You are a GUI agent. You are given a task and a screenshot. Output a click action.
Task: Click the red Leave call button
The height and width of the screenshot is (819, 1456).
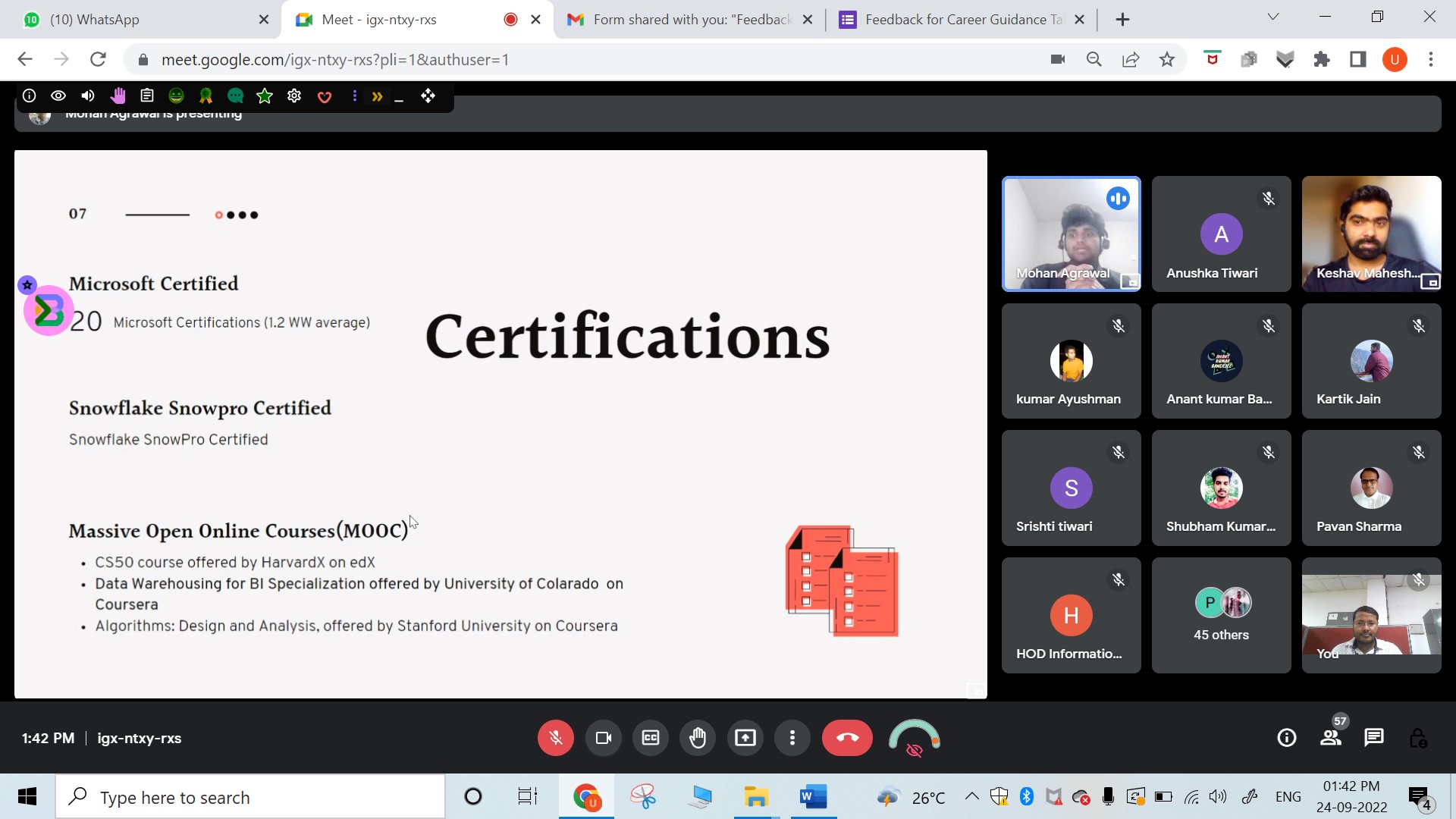click(x=847, y=738)
